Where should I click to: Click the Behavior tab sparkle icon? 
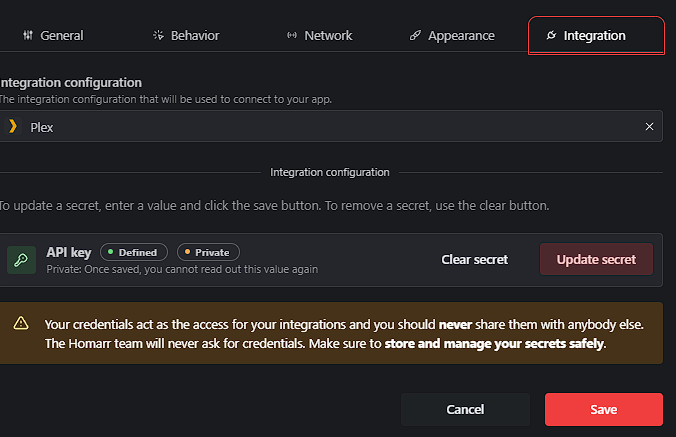(158, 36)
